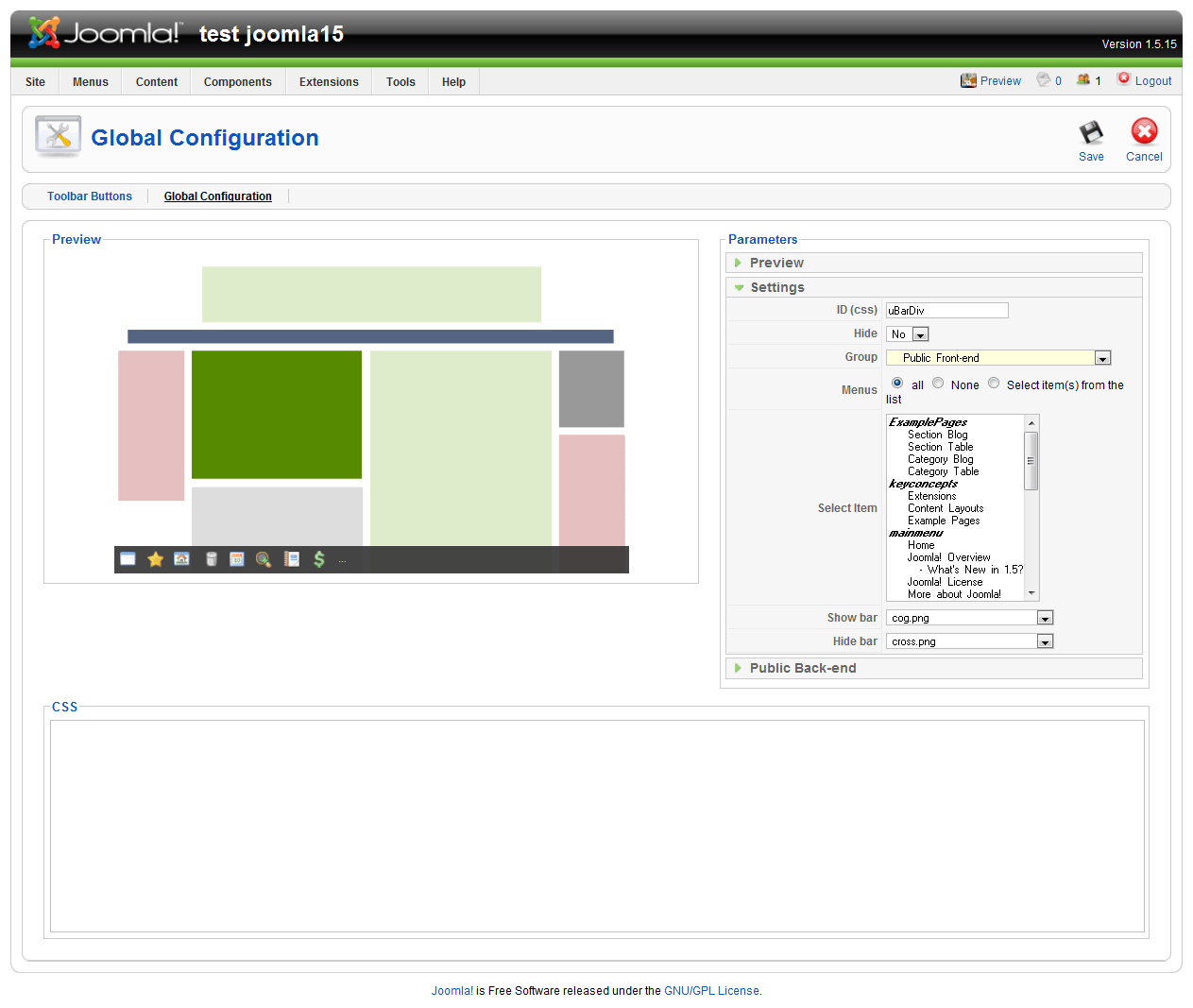The height and width of the screenshot is (1008, 1193).
Task: Click the green dollar sign icon
Action: (319, 559)
